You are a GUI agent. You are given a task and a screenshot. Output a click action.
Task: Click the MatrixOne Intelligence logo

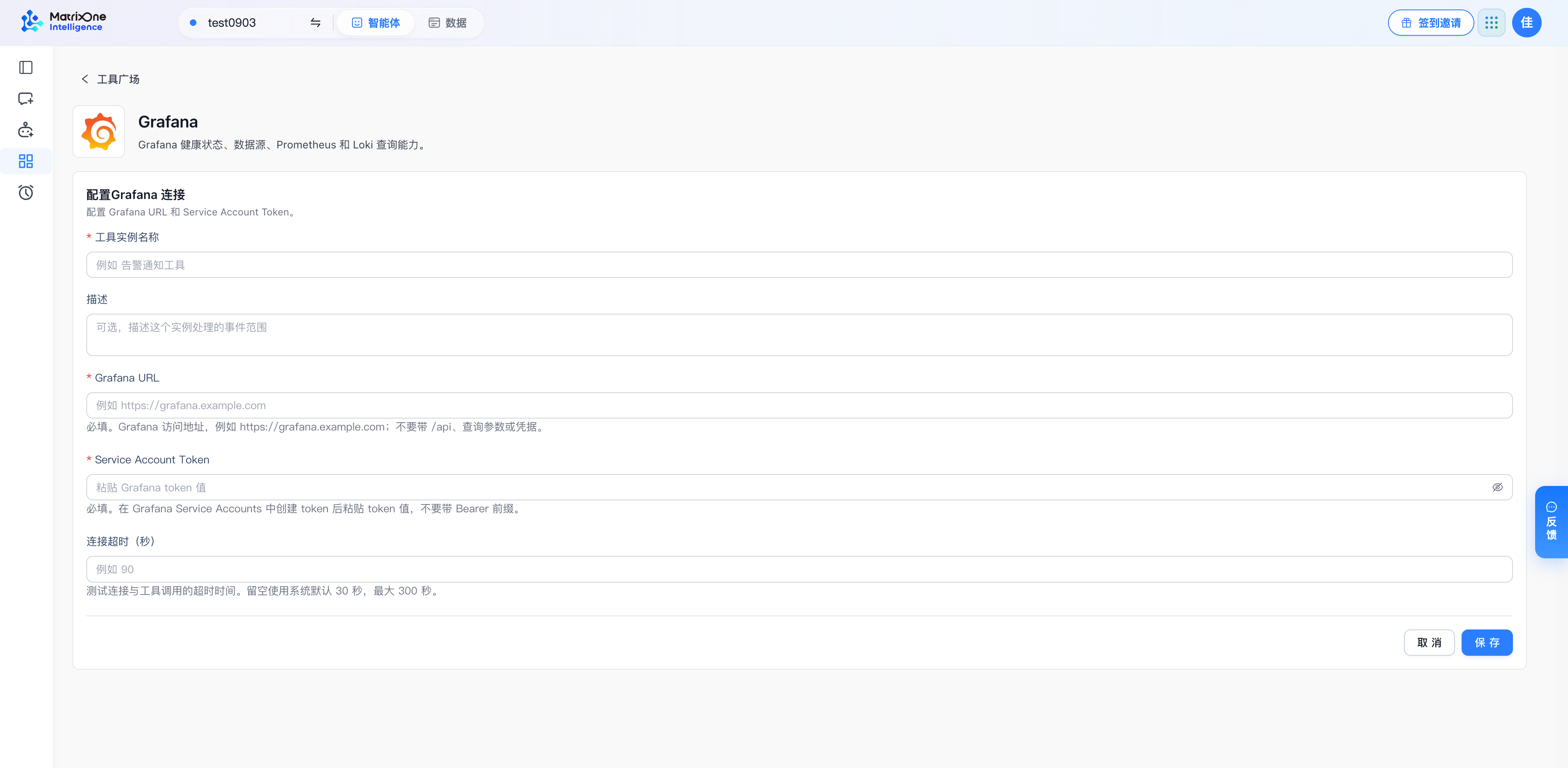[63, 22]
